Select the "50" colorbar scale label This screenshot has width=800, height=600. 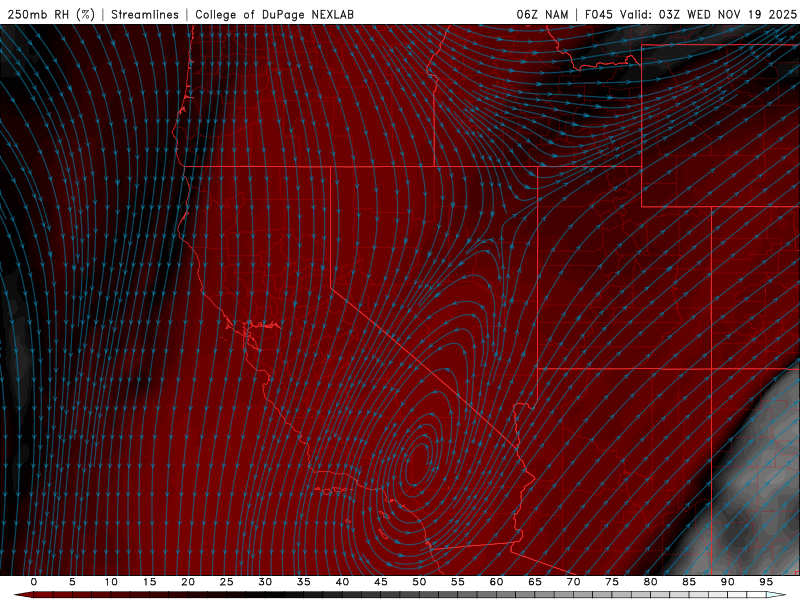tap(419, 582)
